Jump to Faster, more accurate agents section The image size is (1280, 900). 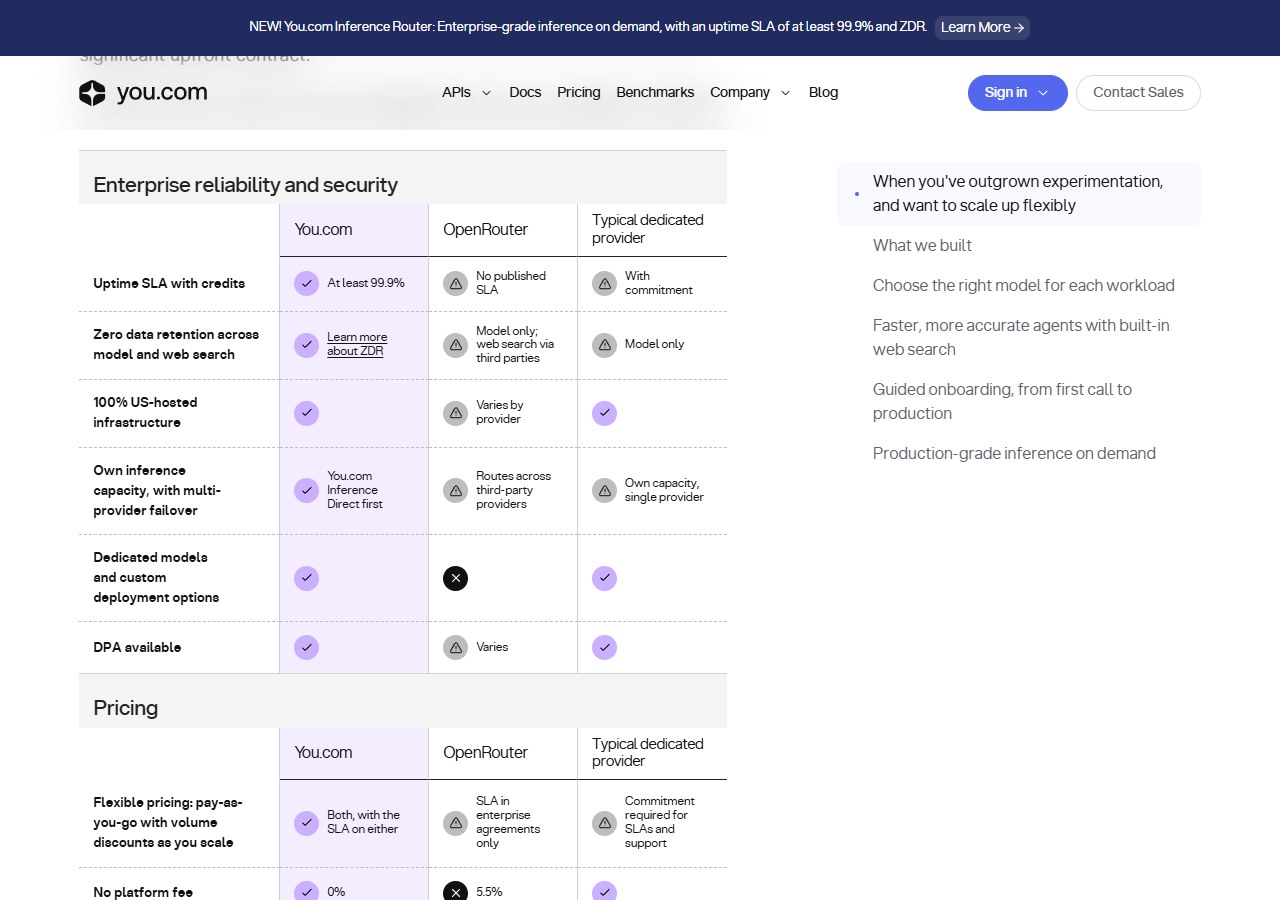pos(1021,338)
